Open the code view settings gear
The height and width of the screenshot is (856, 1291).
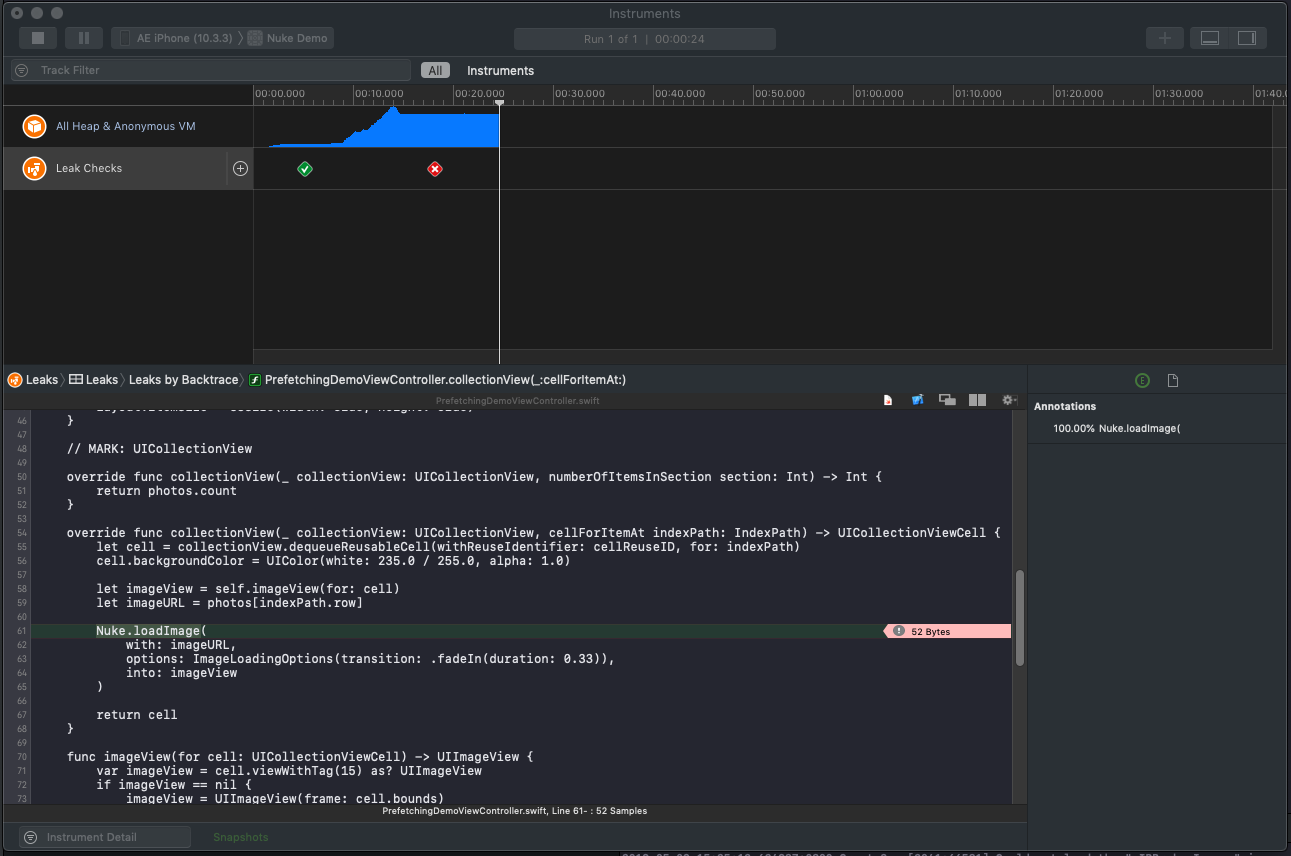[x=1008, y=399]
